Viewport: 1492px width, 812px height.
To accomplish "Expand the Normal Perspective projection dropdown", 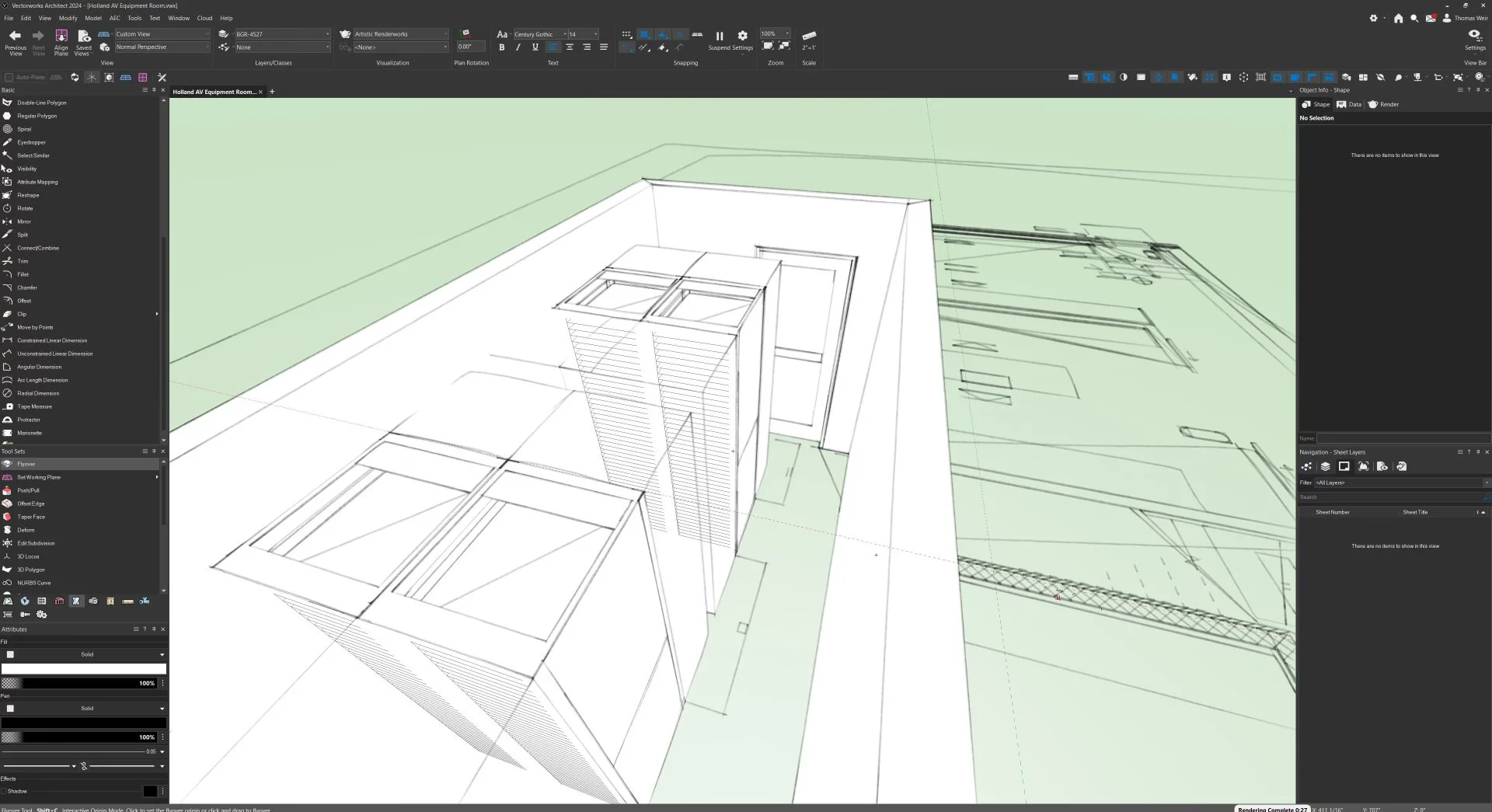I will (x=162, y=47).
